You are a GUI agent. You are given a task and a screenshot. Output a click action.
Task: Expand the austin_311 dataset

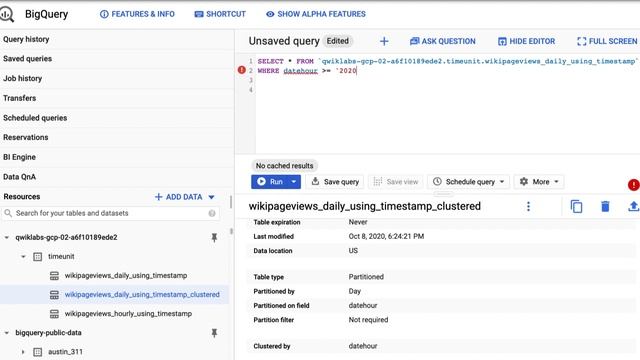23,352
